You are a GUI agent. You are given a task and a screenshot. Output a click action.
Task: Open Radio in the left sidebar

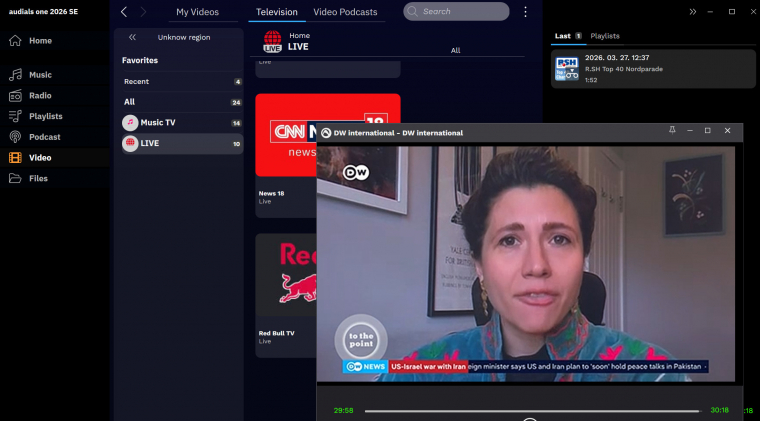[x=40, y=96]
